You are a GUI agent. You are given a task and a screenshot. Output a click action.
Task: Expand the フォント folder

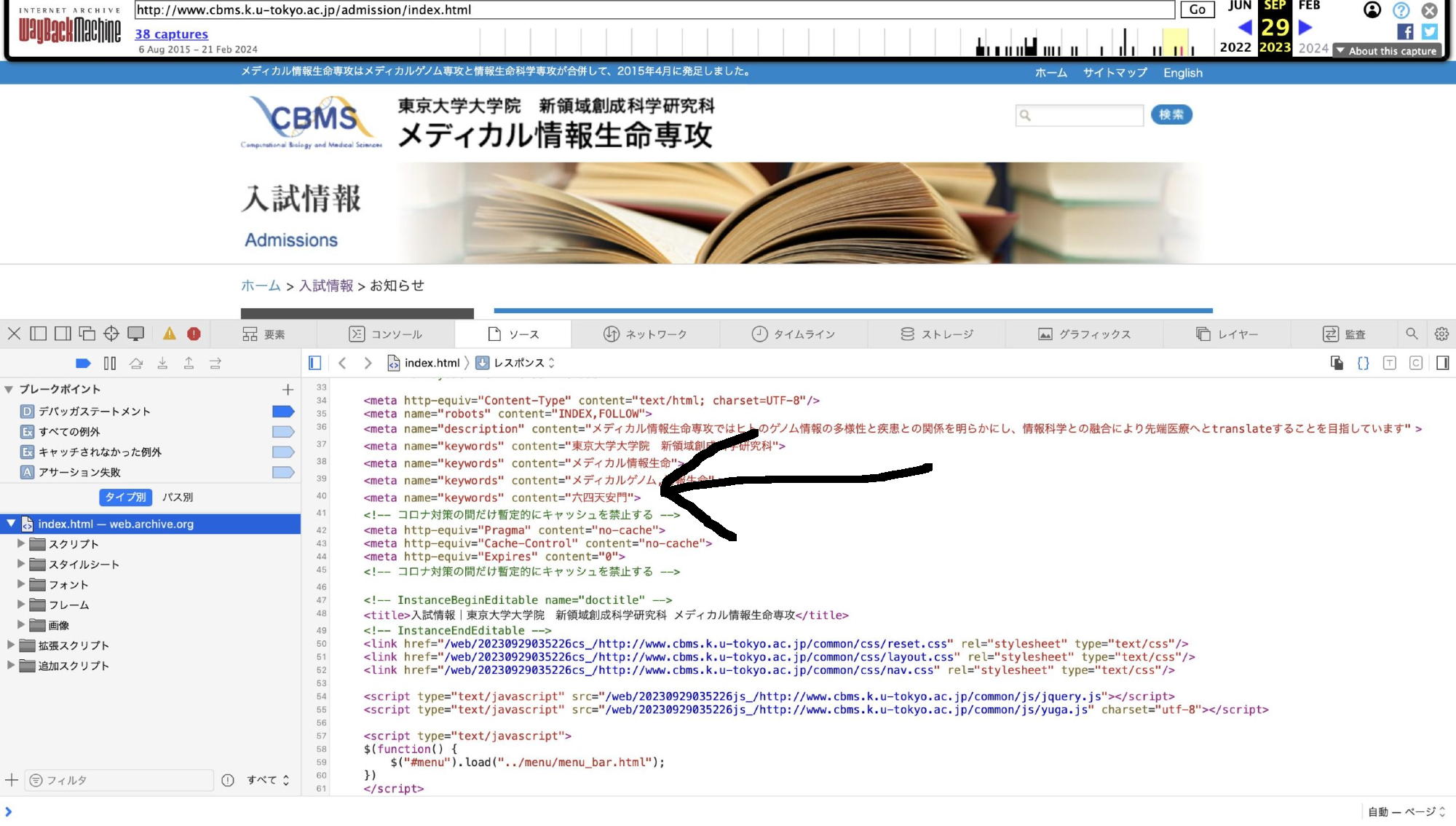point(21,585)
